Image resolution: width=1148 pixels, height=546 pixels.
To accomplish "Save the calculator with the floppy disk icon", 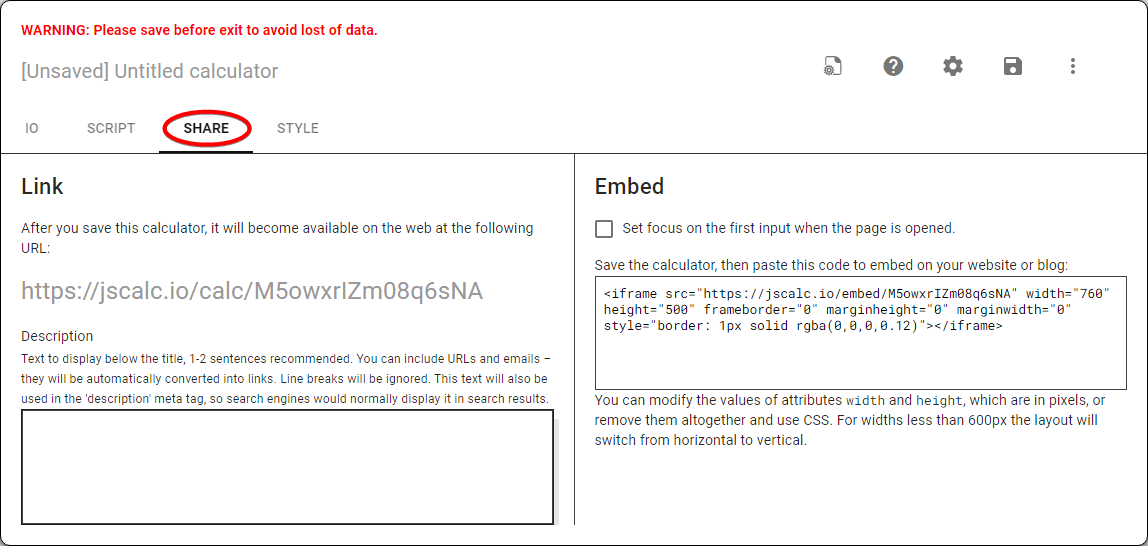I will coord(1013,67).
